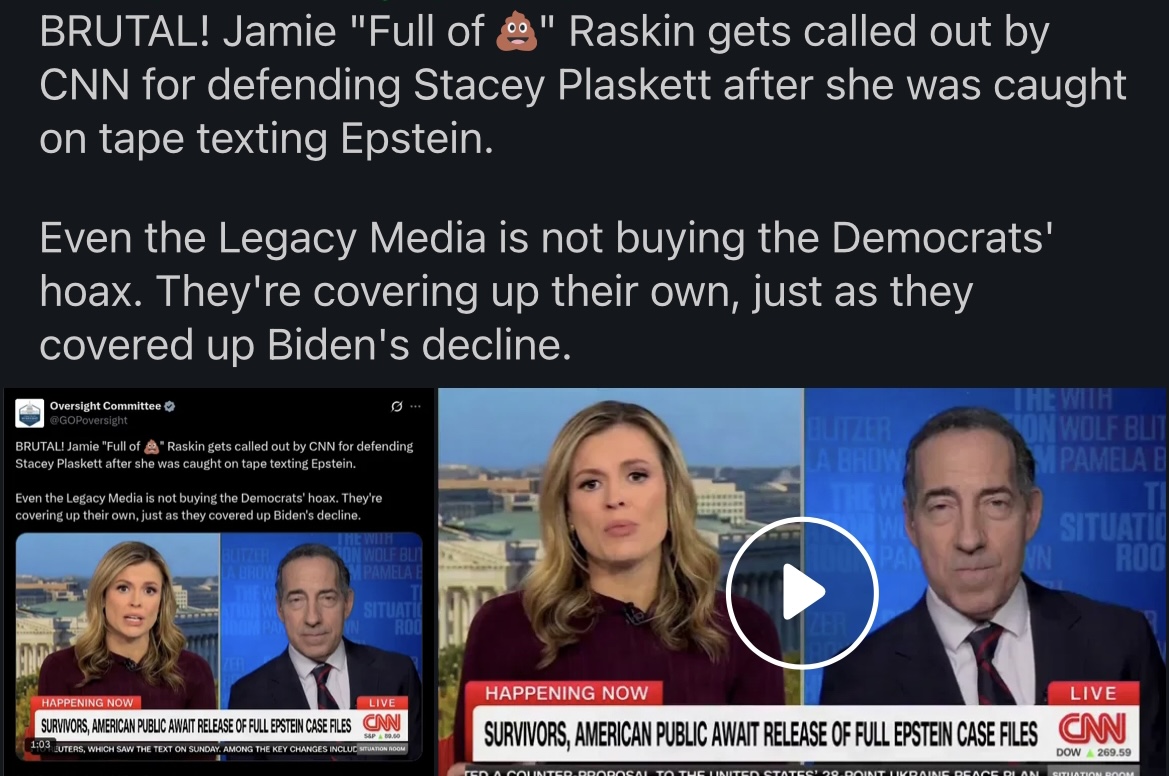The height and width of the screenshot is (776, 1169).
Task: Click the HAPPENING NOW banner in large video
Action: pos(567,693)
